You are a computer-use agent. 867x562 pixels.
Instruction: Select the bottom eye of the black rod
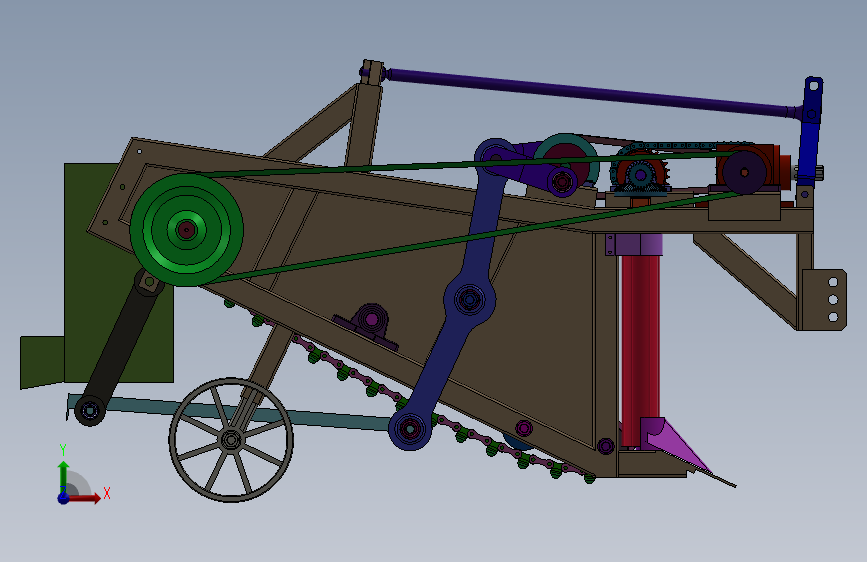point(90,410)
